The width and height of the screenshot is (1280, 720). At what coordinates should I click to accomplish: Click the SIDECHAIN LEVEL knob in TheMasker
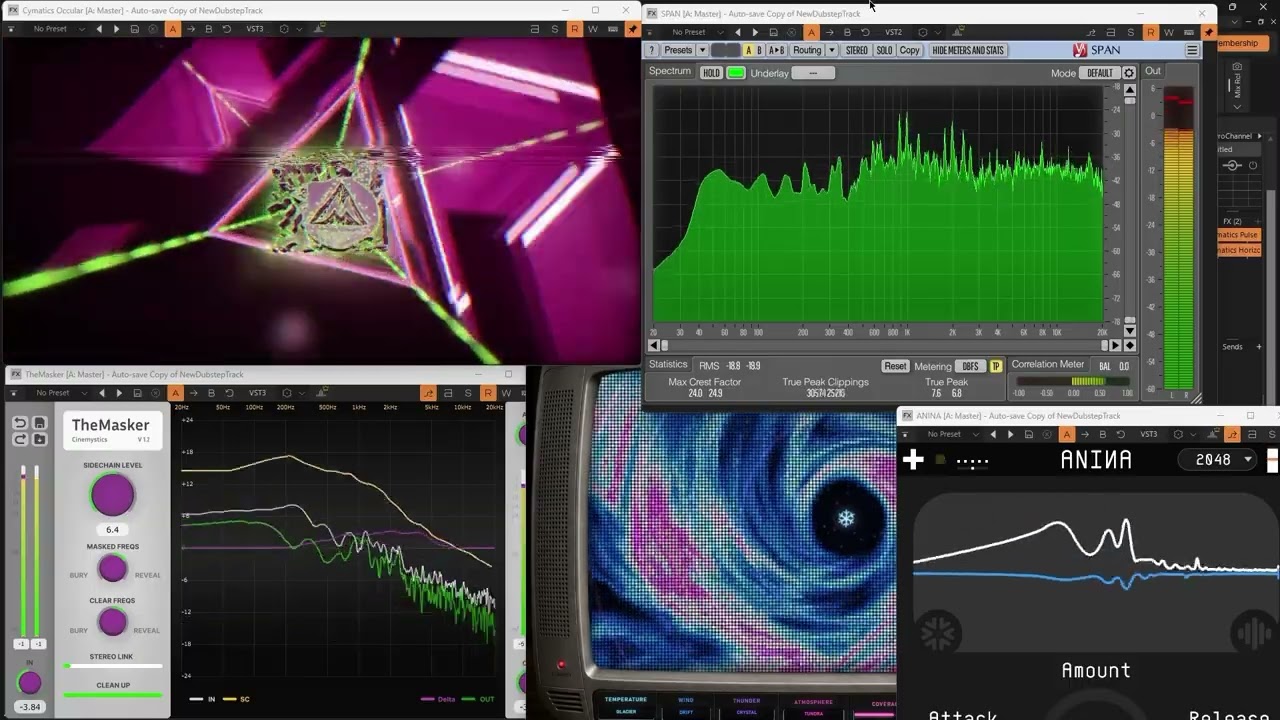coord(112,495)
